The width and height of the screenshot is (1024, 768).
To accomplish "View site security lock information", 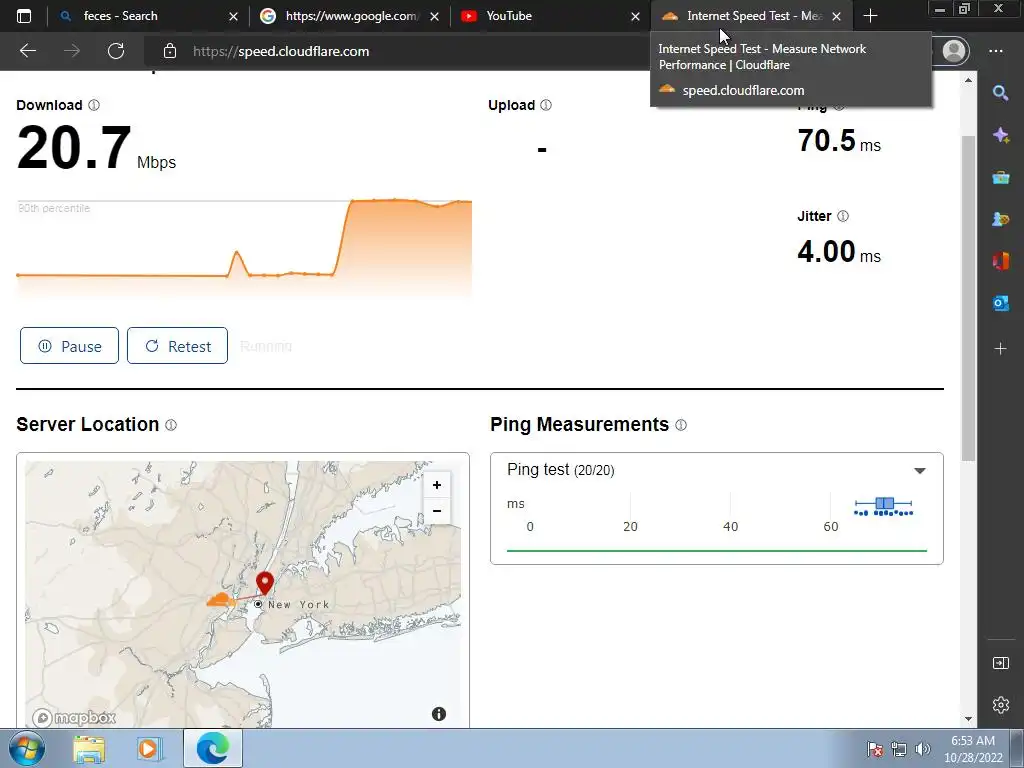I will [170, 51].
